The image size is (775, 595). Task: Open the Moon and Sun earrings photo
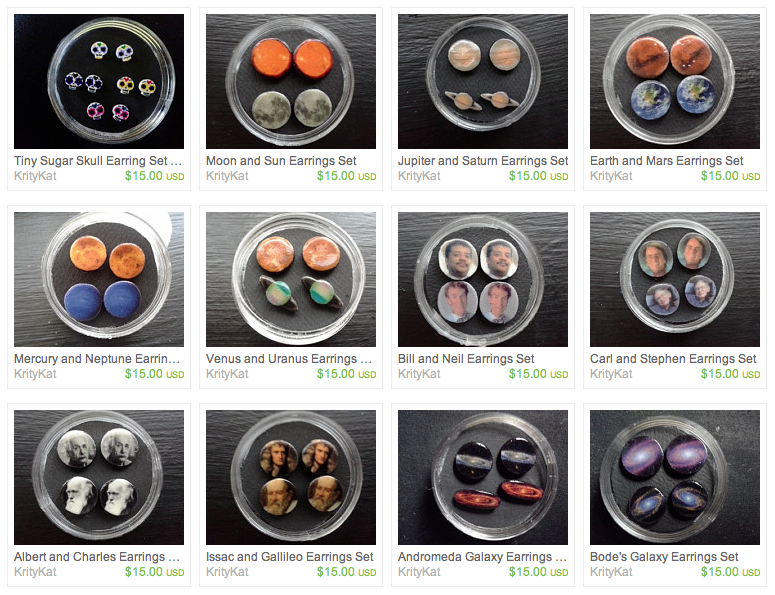click(291, 82)
